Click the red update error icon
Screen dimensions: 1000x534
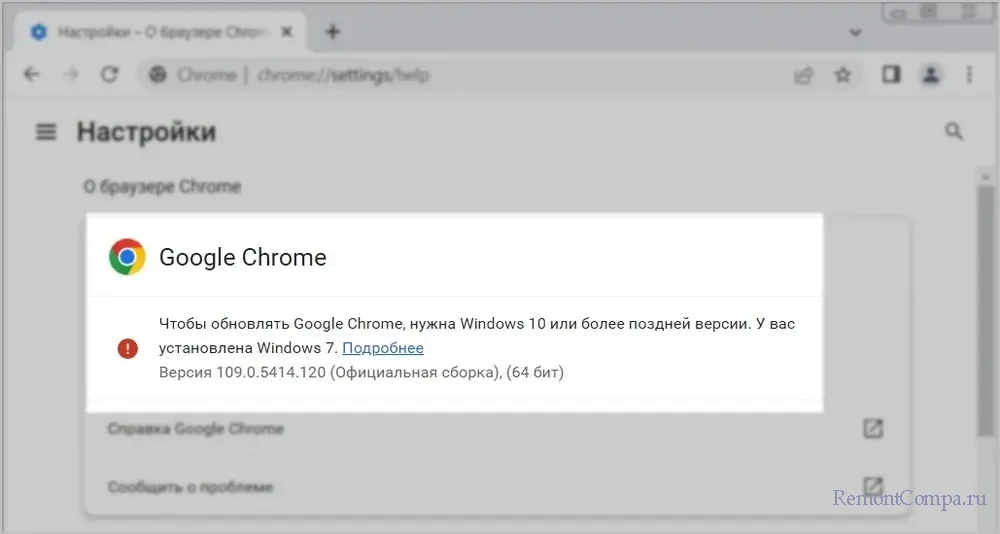(x=128, y=348)
